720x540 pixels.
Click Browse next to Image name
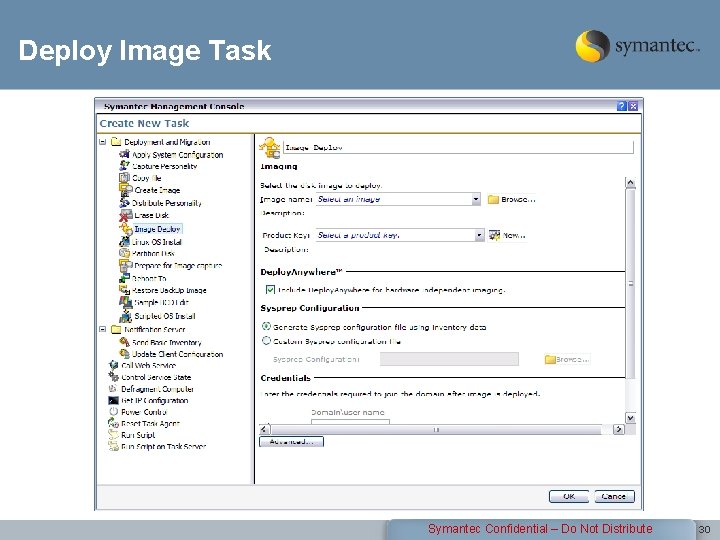(x=512, y=199)
